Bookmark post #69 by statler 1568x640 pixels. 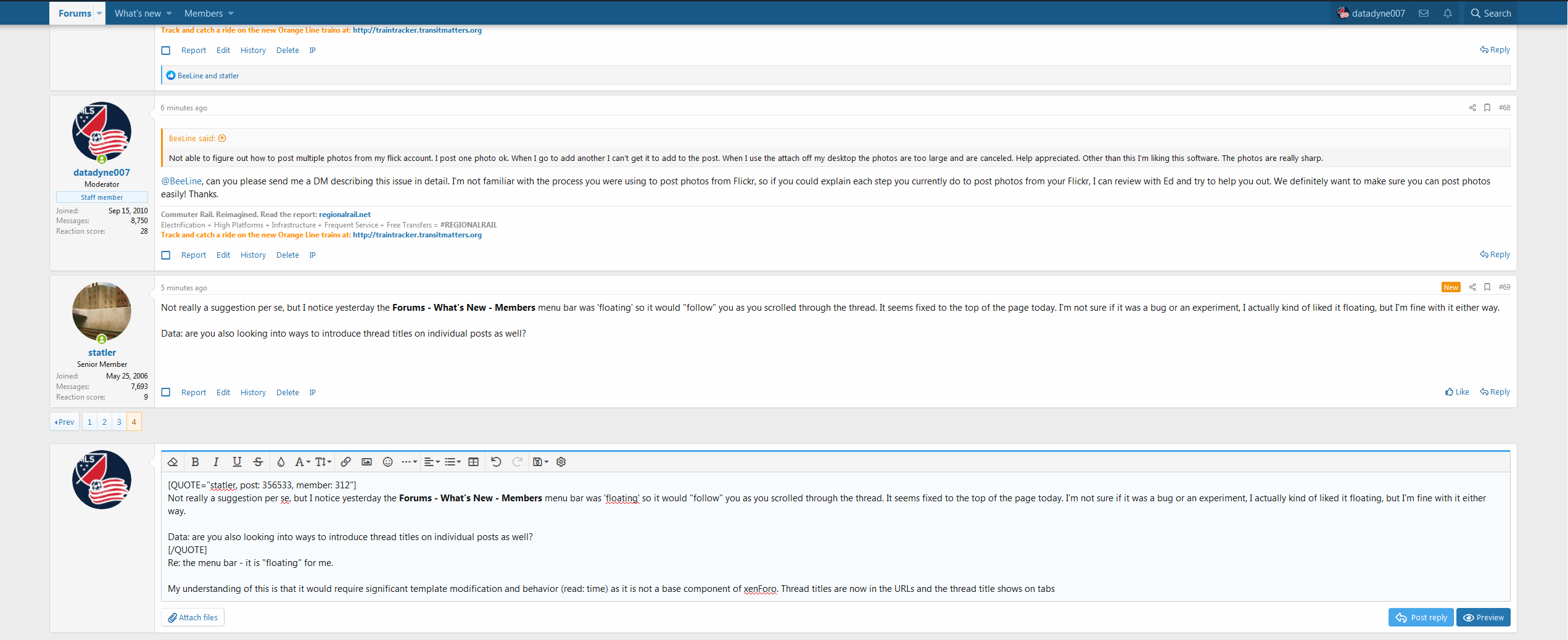pos(1487,287)
